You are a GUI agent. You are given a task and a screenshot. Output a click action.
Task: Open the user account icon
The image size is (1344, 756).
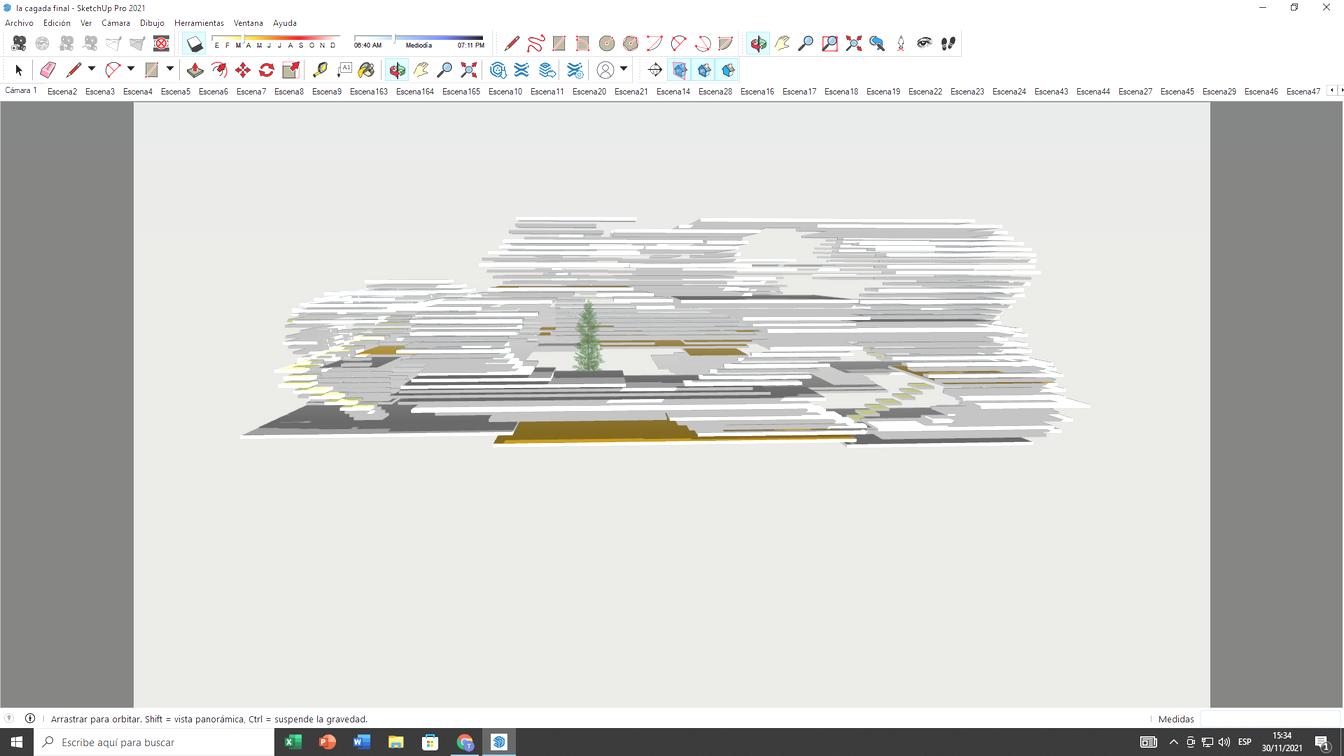pos(605,70)
